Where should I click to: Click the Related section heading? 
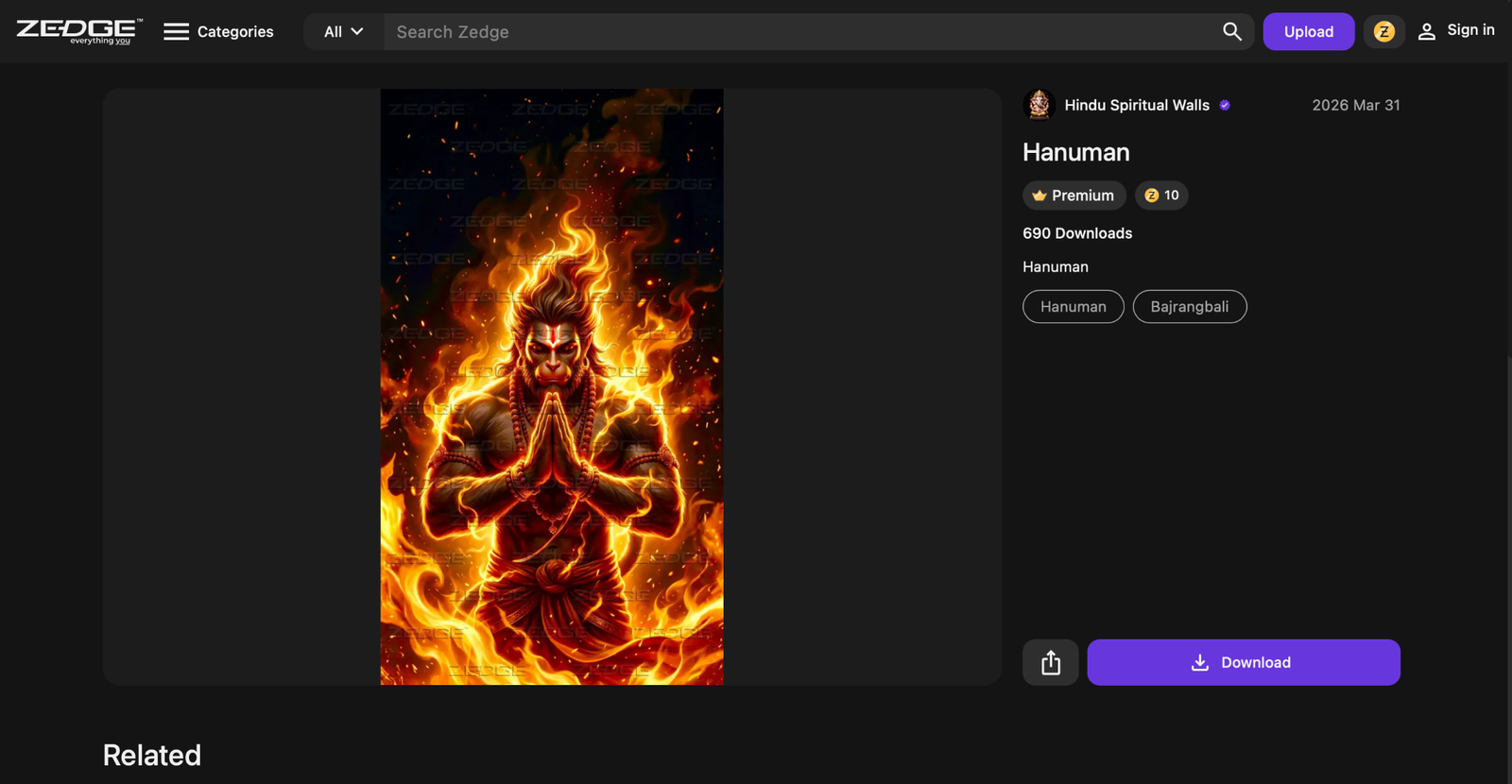pos(152,755)
